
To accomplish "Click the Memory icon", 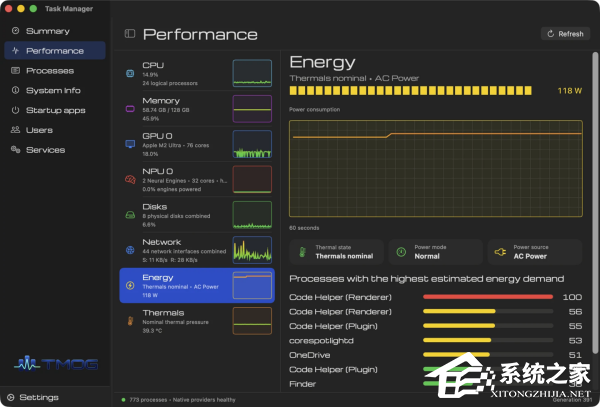I will 130,109.
